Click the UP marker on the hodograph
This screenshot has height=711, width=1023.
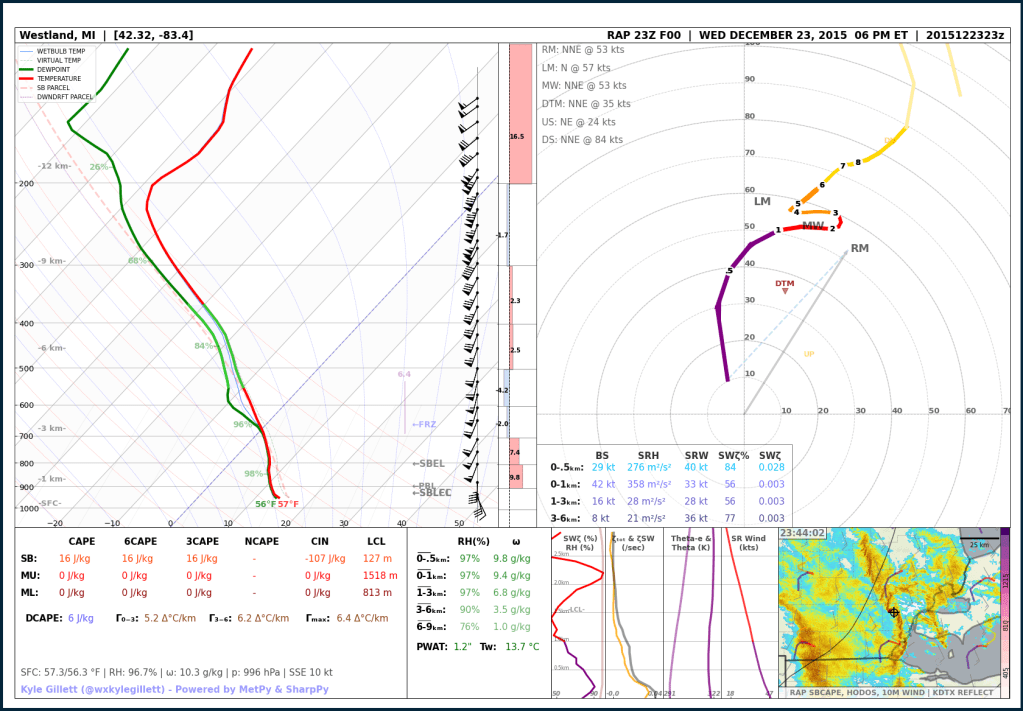click(809, 354)
